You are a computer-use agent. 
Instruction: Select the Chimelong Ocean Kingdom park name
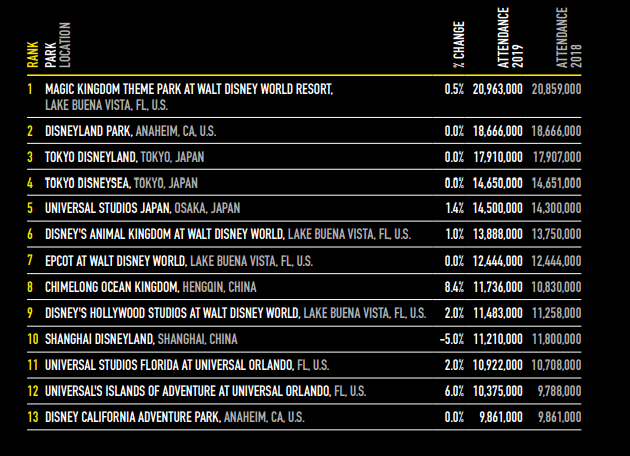[112, 287]
